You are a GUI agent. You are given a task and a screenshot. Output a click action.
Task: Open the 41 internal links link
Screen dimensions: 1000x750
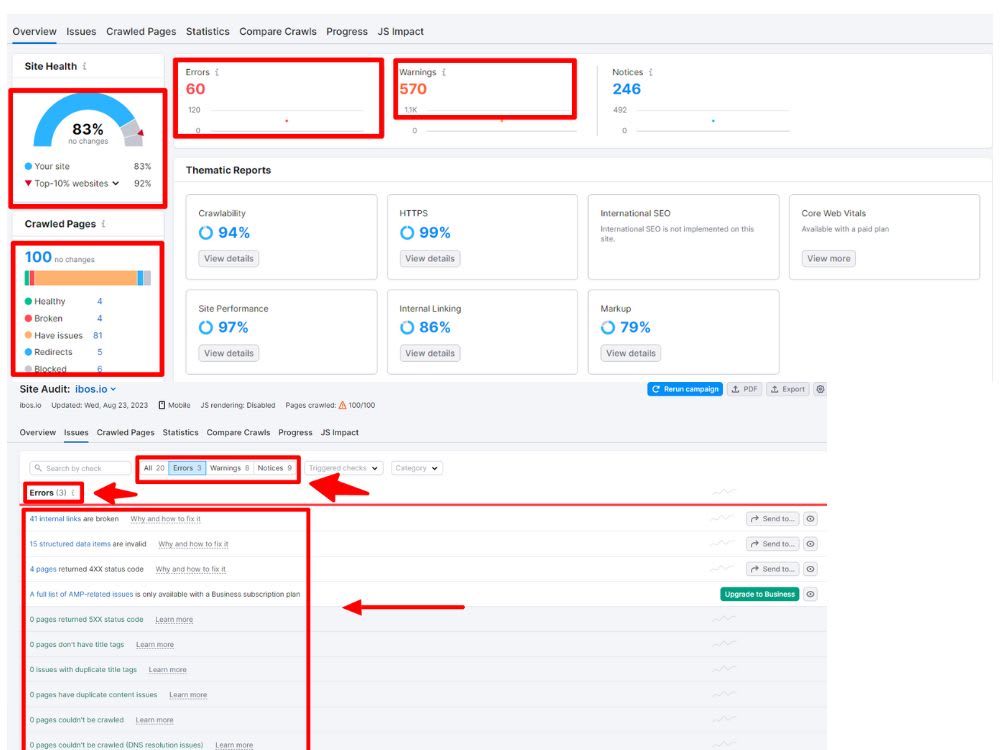click(55, 518)
